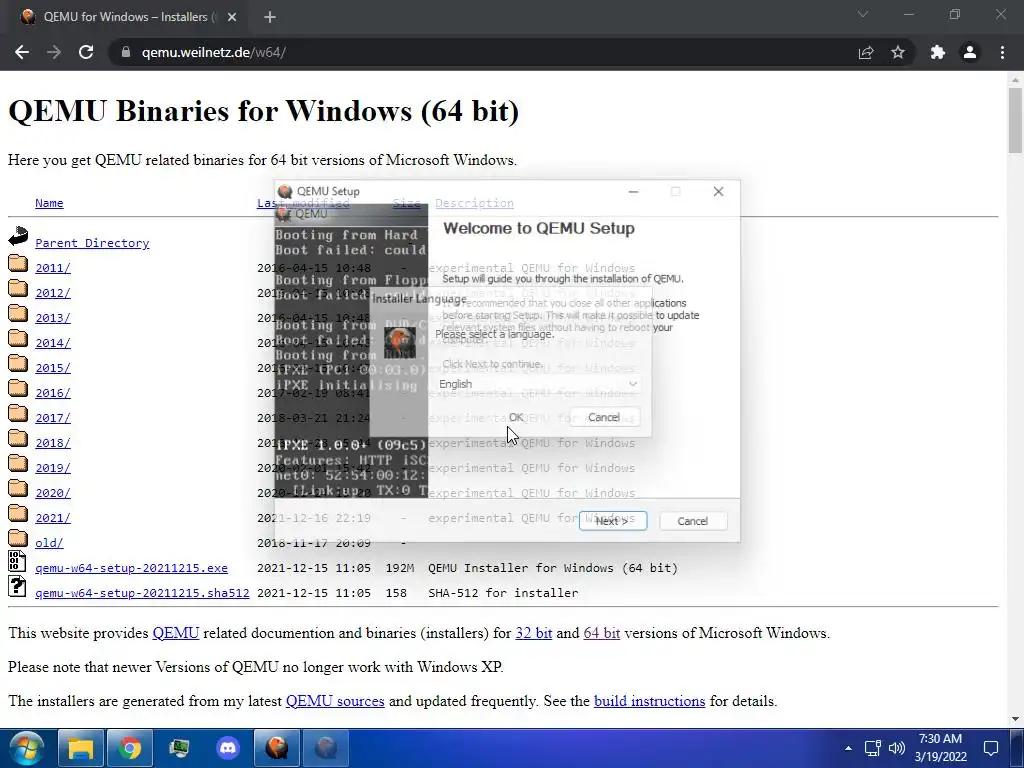Click the folder icon beside 2018/
The width and height of the screenshot is (1024, 768).
[x=18, y=439]
